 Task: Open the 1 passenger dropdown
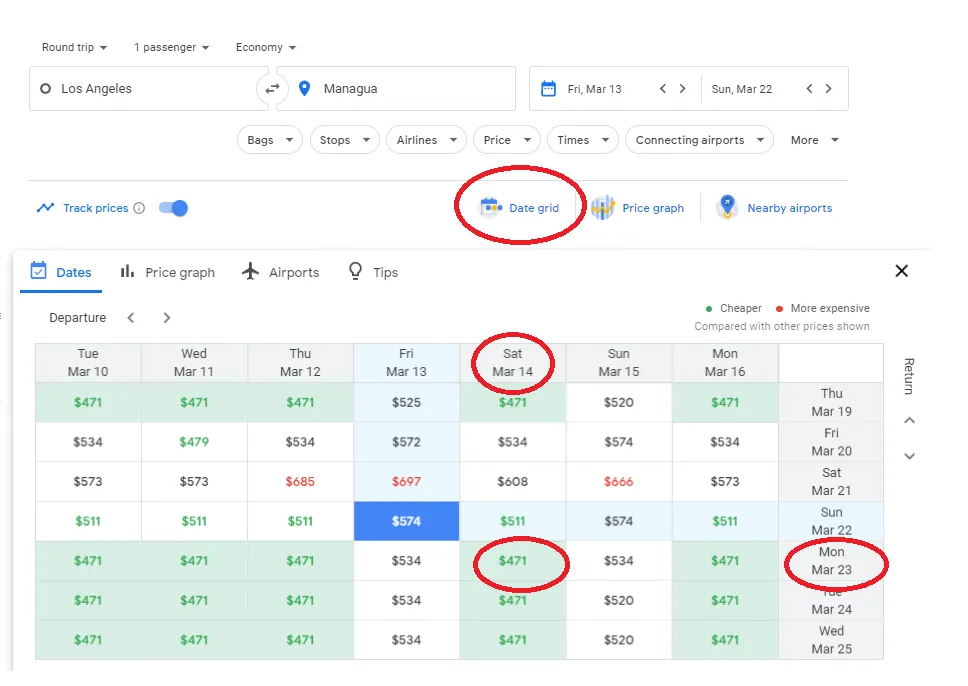tap(171, 47)
